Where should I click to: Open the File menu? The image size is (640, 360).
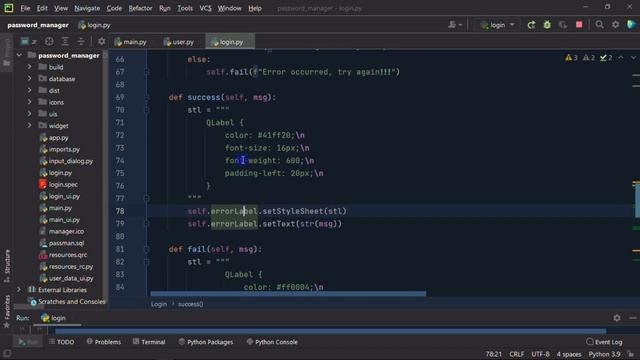coord(25,8)
